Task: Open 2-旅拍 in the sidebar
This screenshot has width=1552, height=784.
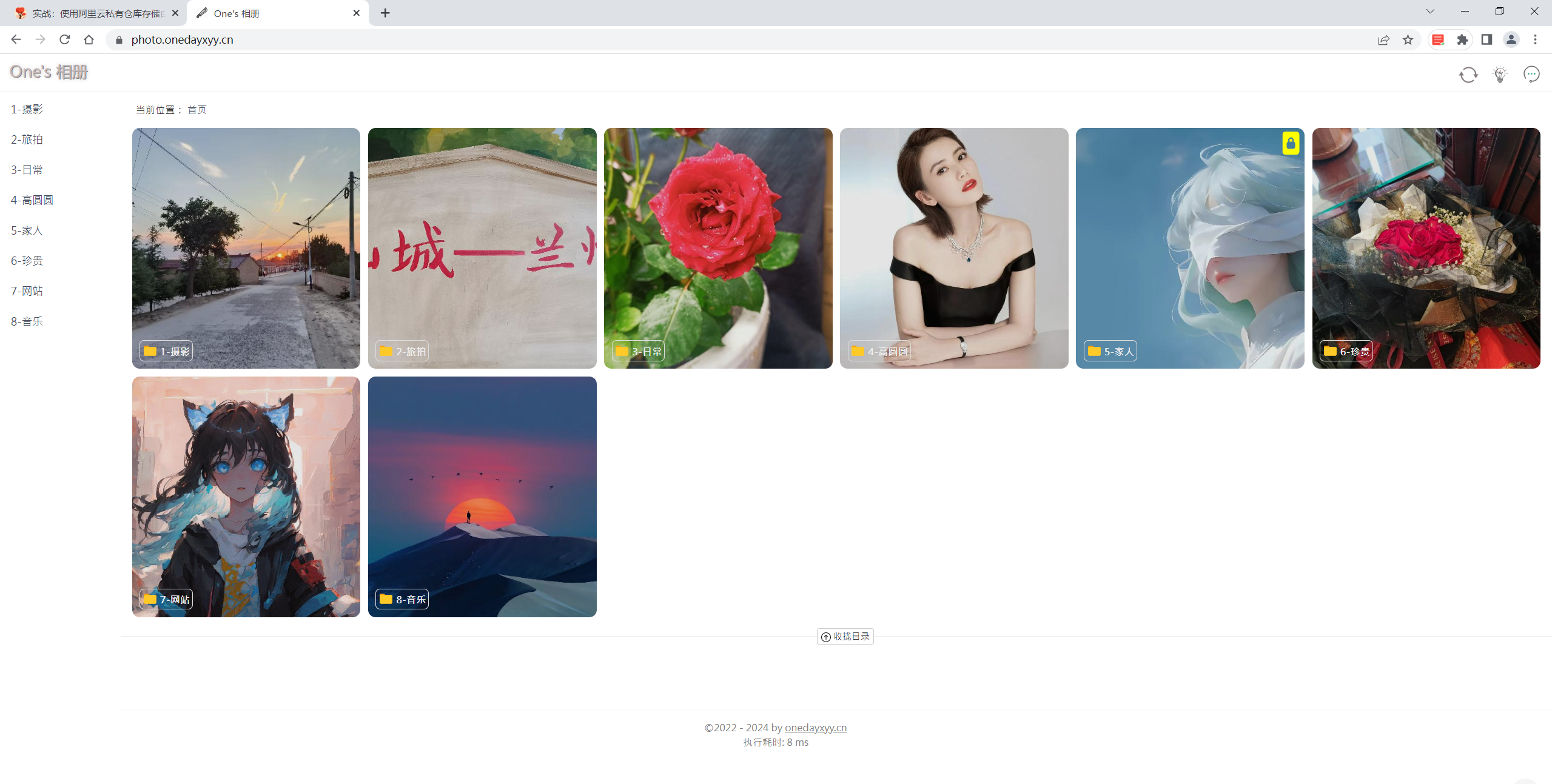Action: click(x=27, y=139)
